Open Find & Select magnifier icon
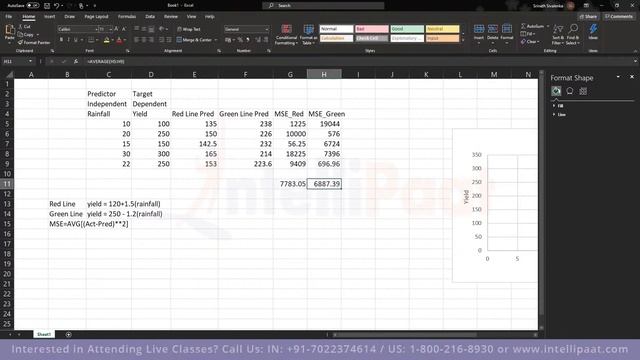 (573, 29)
